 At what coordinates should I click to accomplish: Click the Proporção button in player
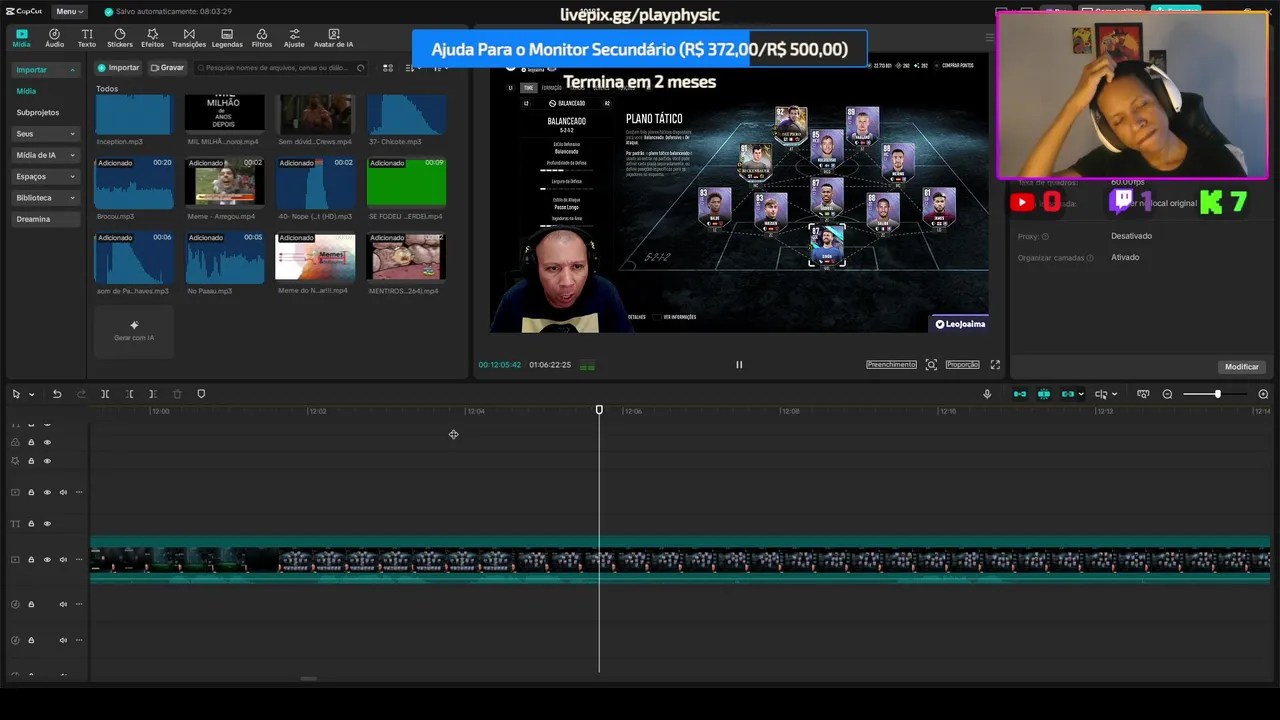[962, 365]
